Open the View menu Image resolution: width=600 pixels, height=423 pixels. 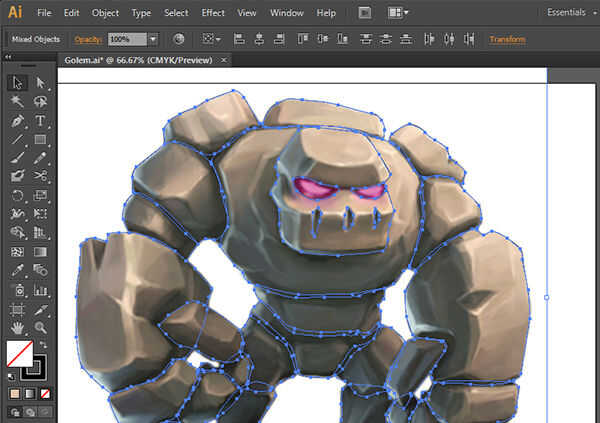(x=247, y=13)
